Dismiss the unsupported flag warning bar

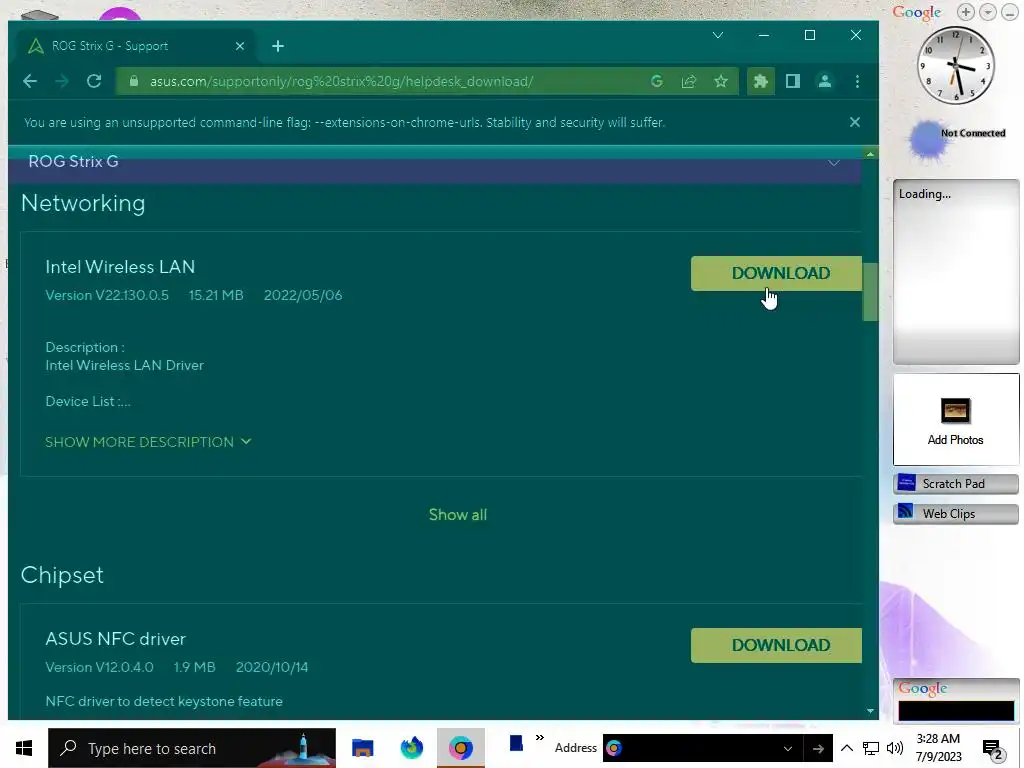855,122
